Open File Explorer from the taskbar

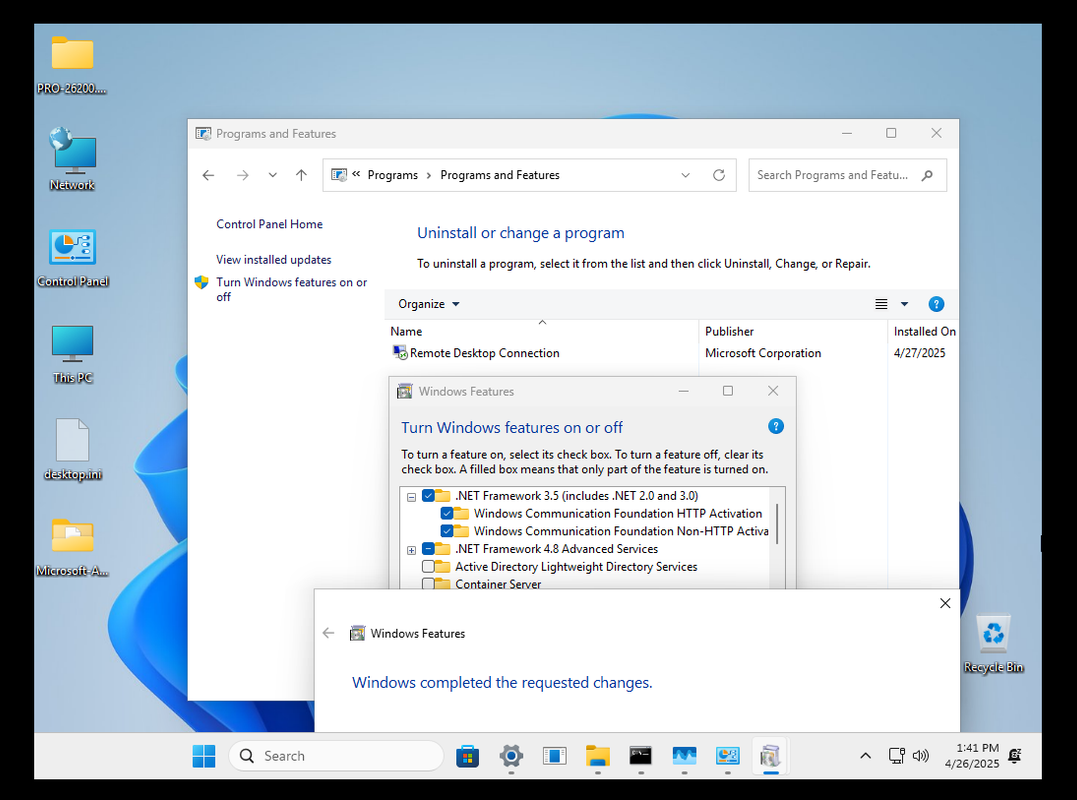pyautogui.click(x=598, y=756)
